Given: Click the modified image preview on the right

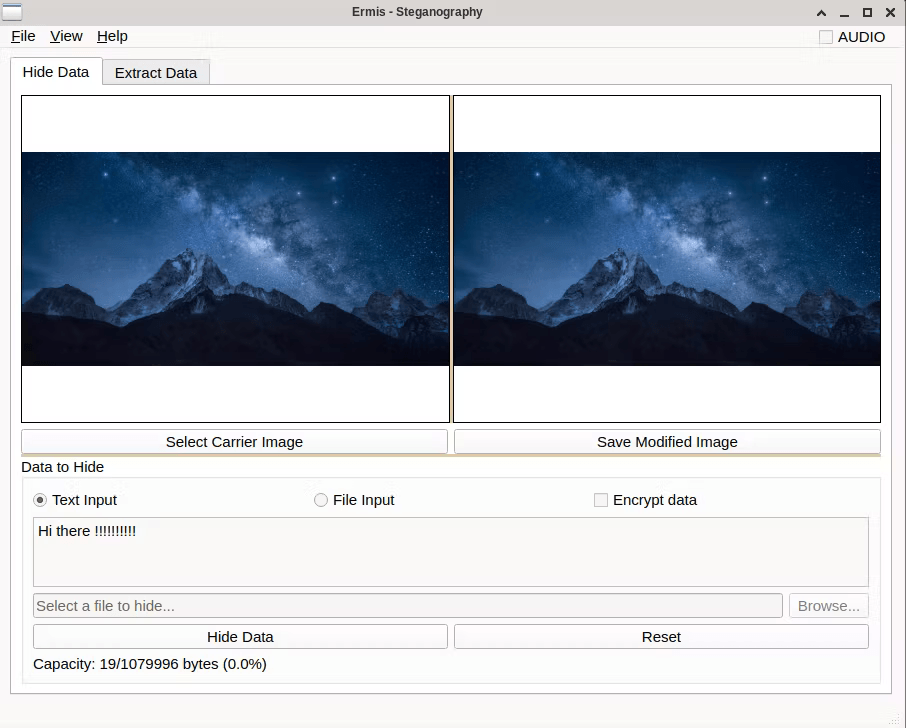Looking at the screenshot, I should (667, 259).
